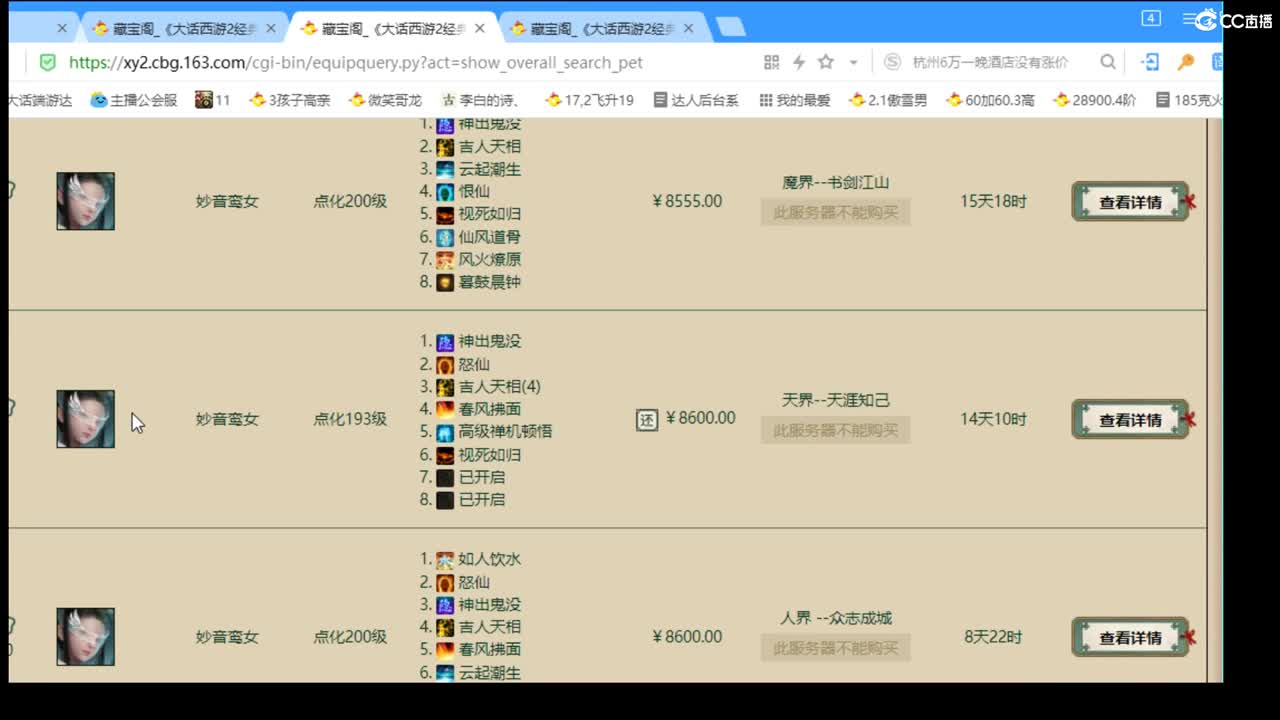
Task: Click the 暮鼓晨钟 skill icon
Action: 445,282
